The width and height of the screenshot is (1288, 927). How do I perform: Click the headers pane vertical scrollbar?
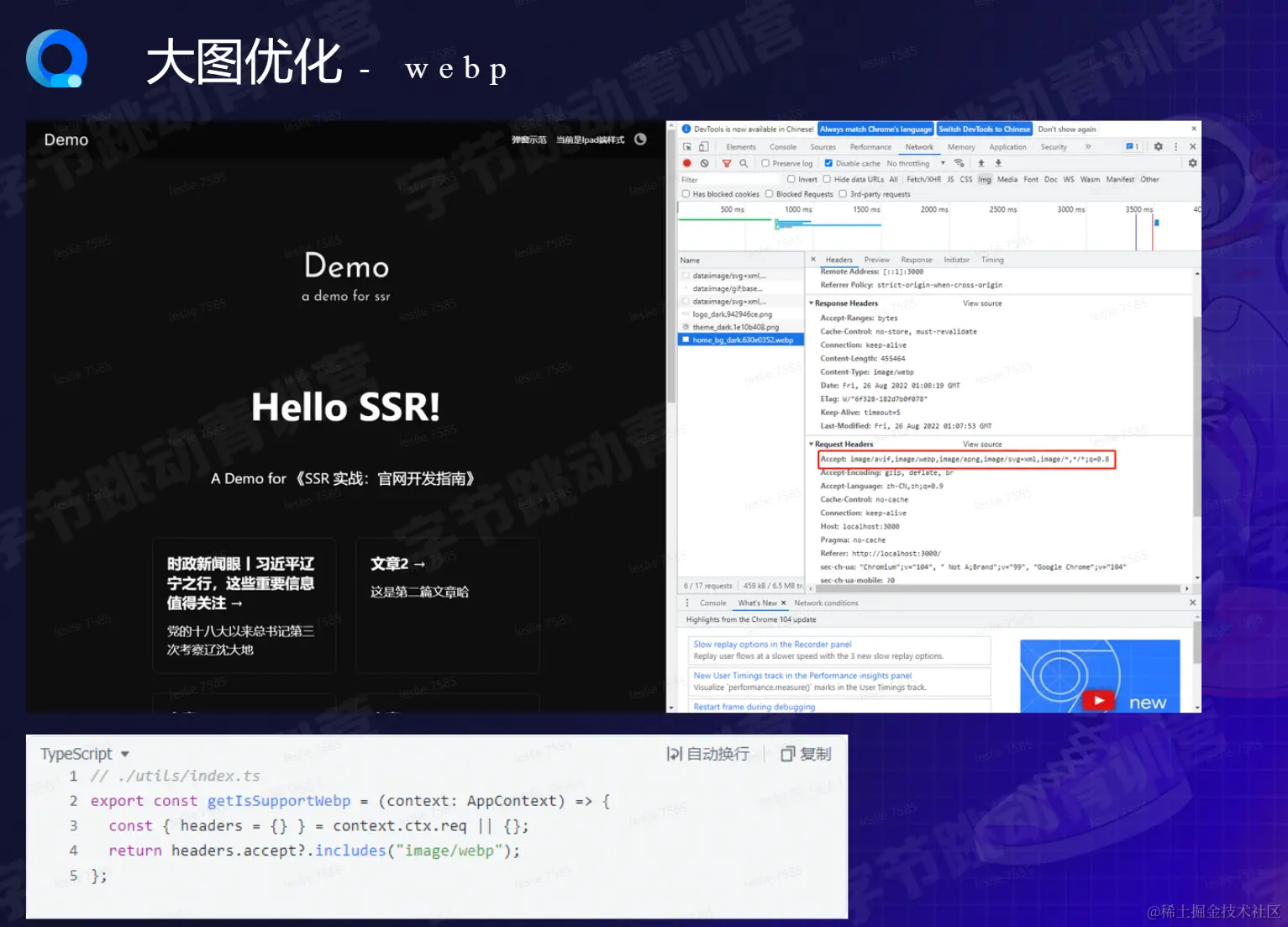1196,417
